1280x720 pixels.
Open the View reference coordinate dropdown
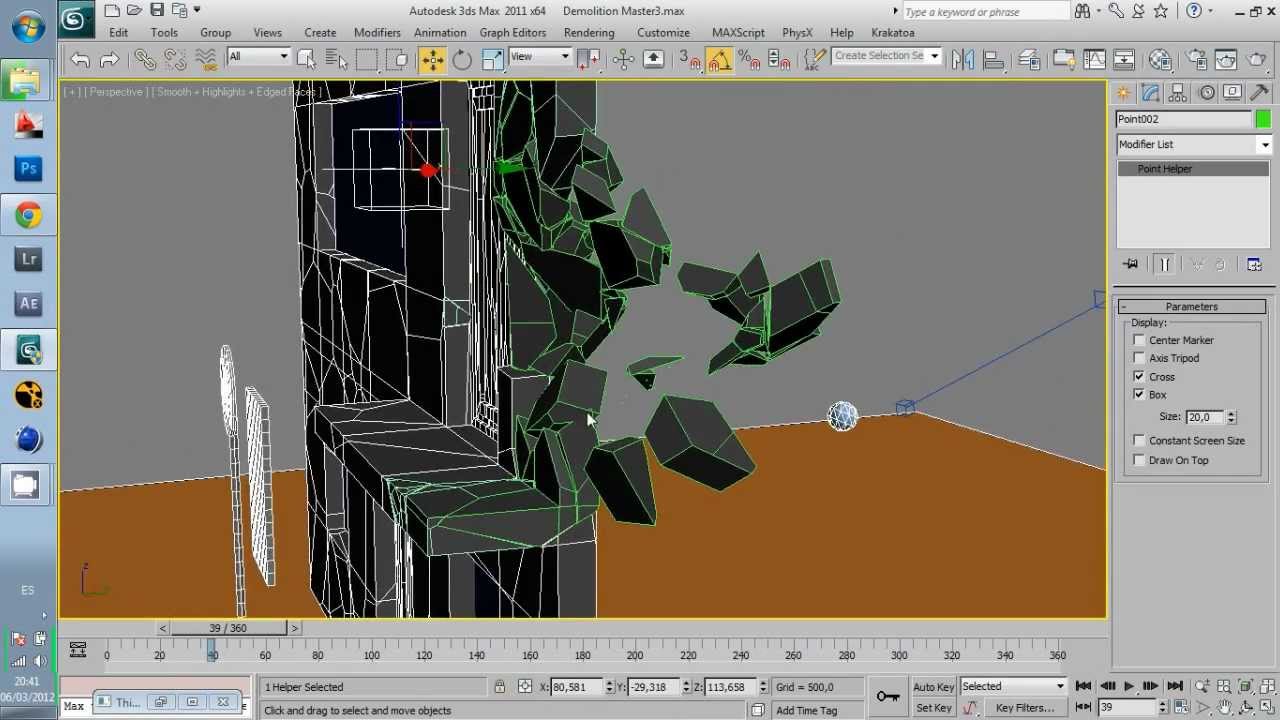[x=540, y=56]
